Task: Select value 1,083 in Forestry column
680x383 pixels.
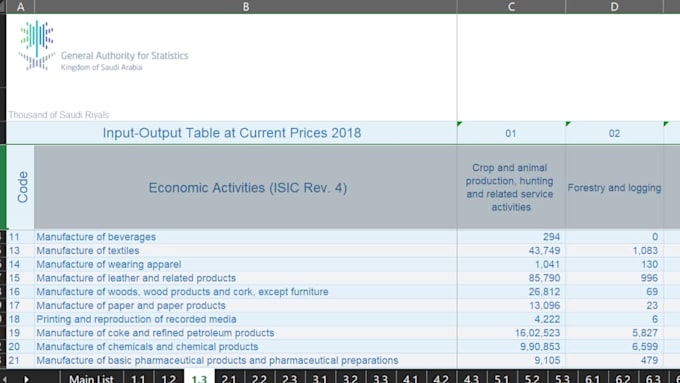Action: pyautogui.click(x=615, y=251)
